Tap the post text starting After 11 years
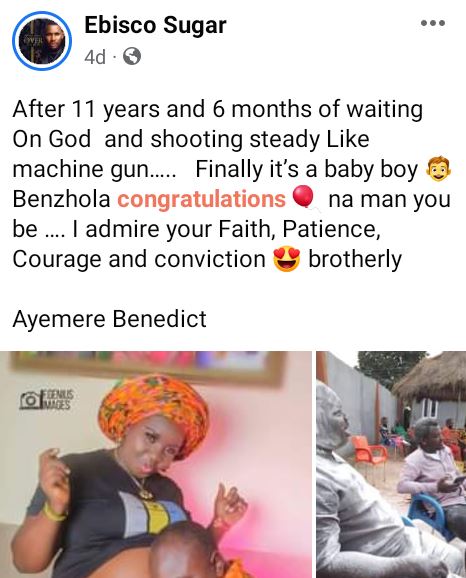Image resolution: width=466 pixels, height=578 pixels. [232, 184]
